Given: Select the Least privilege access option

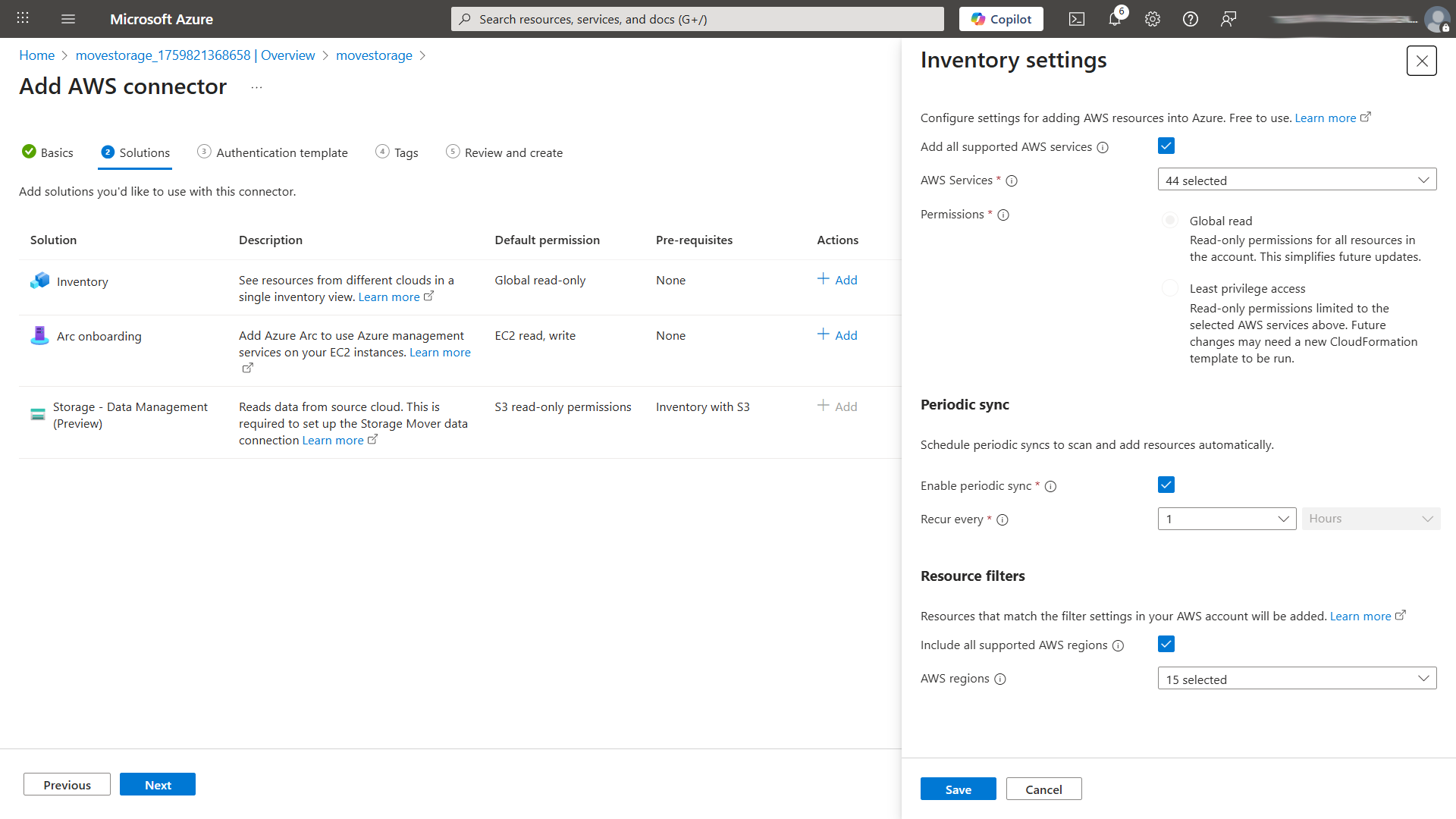Looking at the screenshot, I should click(x=1170, y=288).
